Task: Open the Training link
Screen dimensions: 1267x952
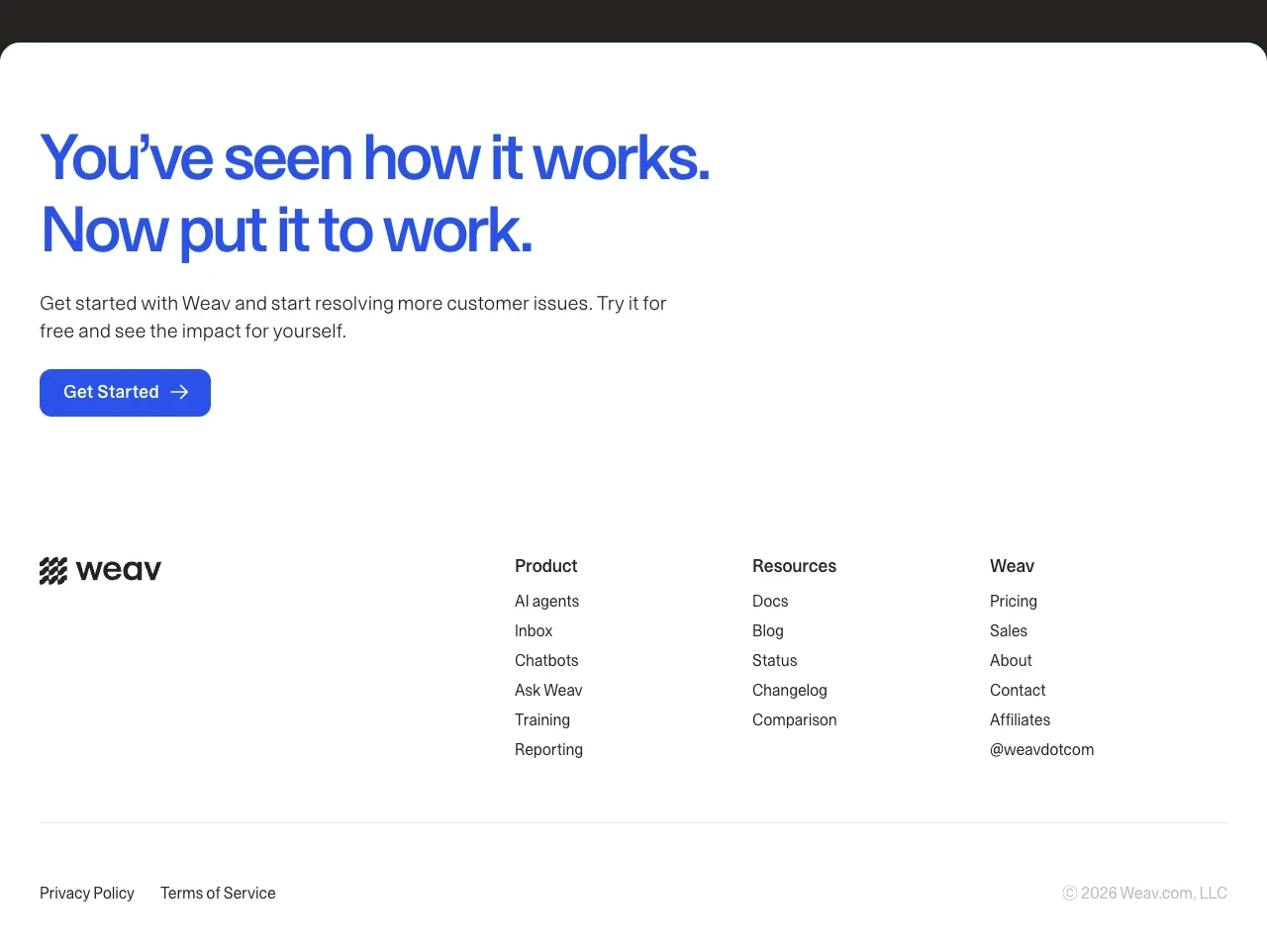Action: (x=542, y=719)
